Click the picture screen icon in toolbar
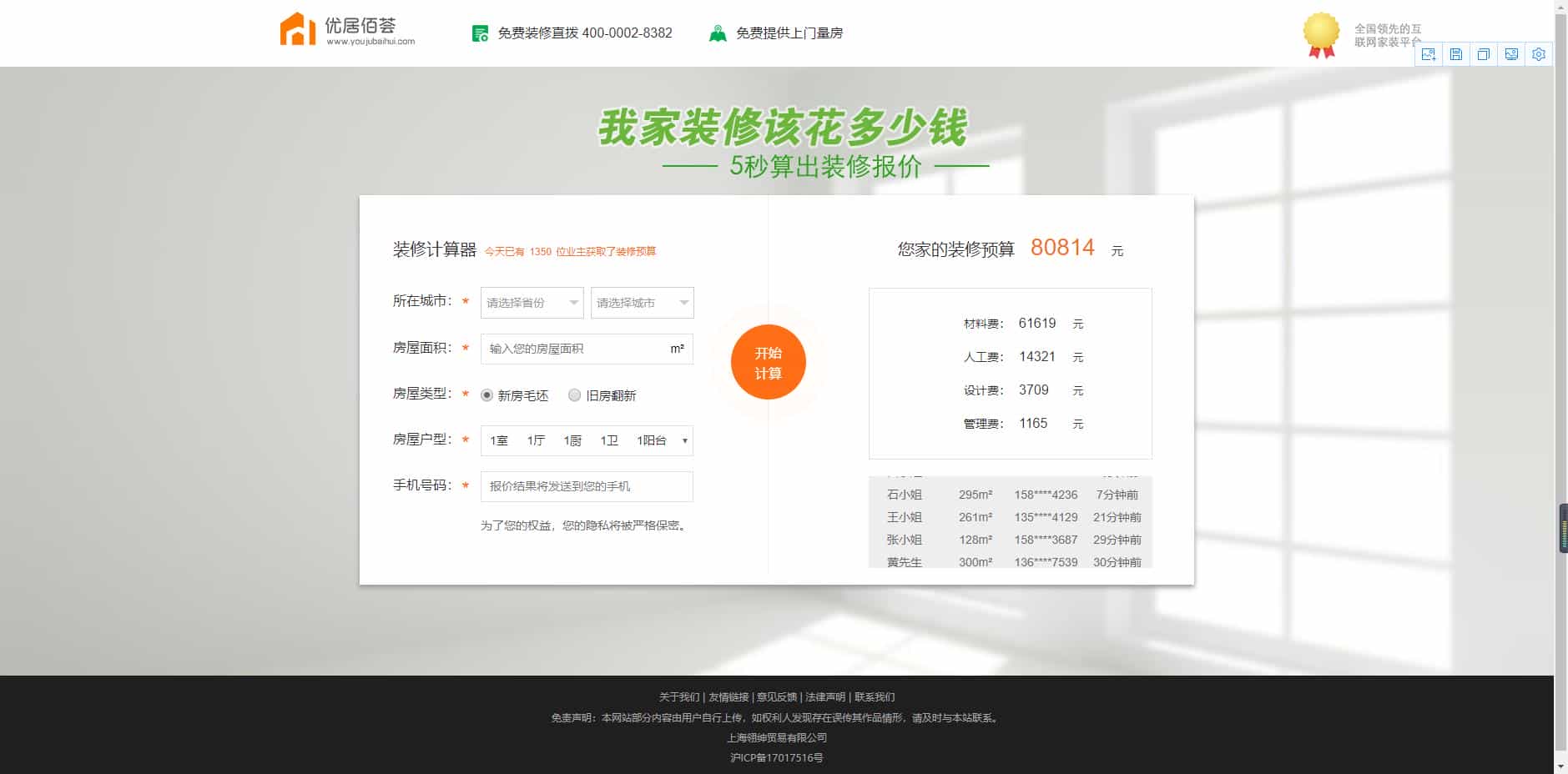The image size is (1568, 774). [x=1511, y=54]
